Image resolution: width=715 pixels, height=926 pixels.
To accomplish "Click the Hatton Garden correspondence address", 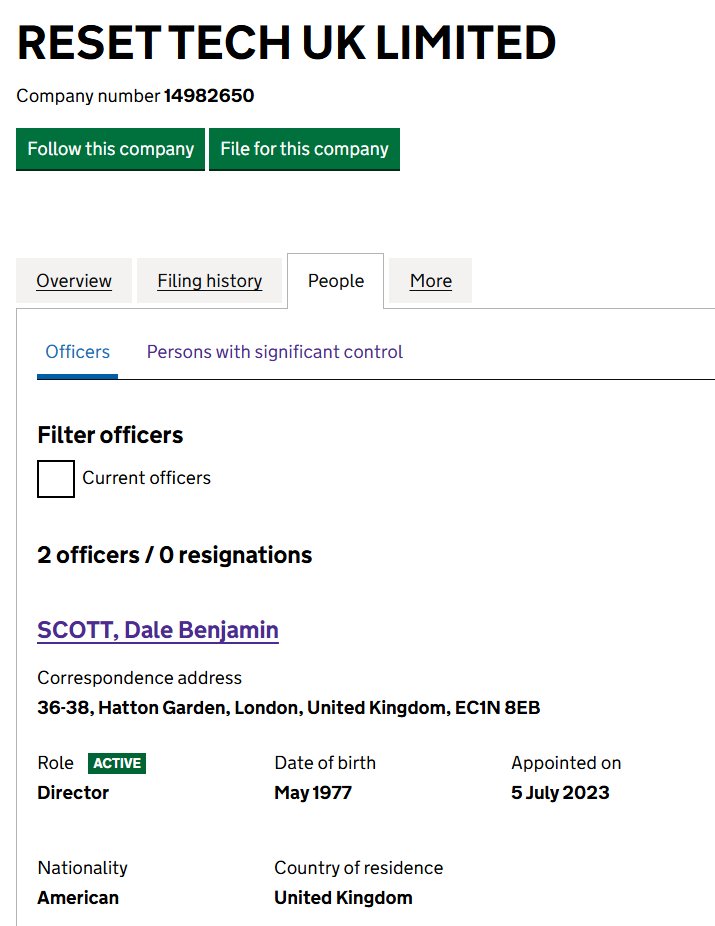I will pos(288,708).
